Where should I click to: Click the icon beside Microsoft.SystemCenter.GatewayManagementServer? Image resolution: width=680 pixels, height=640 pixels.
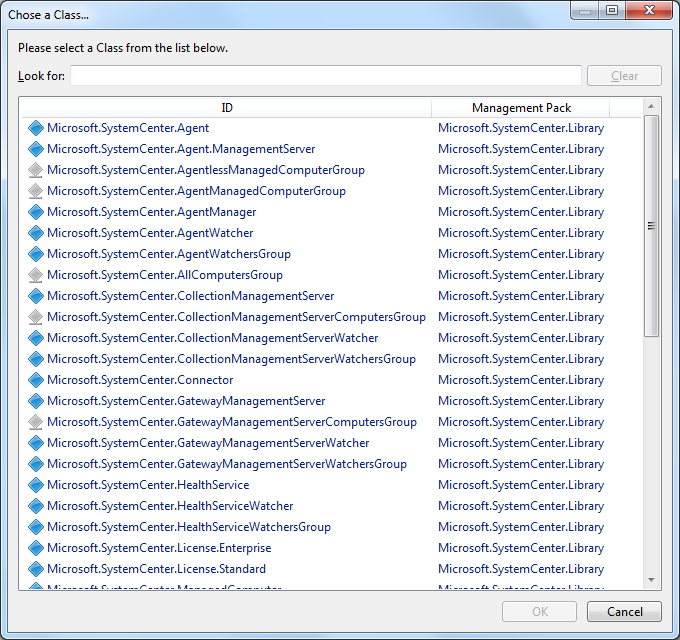(x=36, y=401)
